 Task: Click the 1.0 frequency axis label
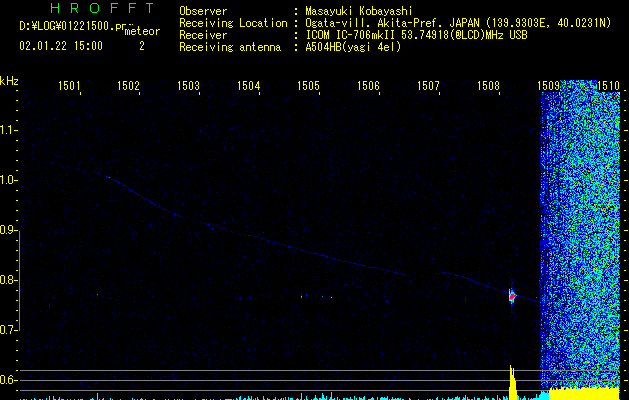click(x=7, y=180)
